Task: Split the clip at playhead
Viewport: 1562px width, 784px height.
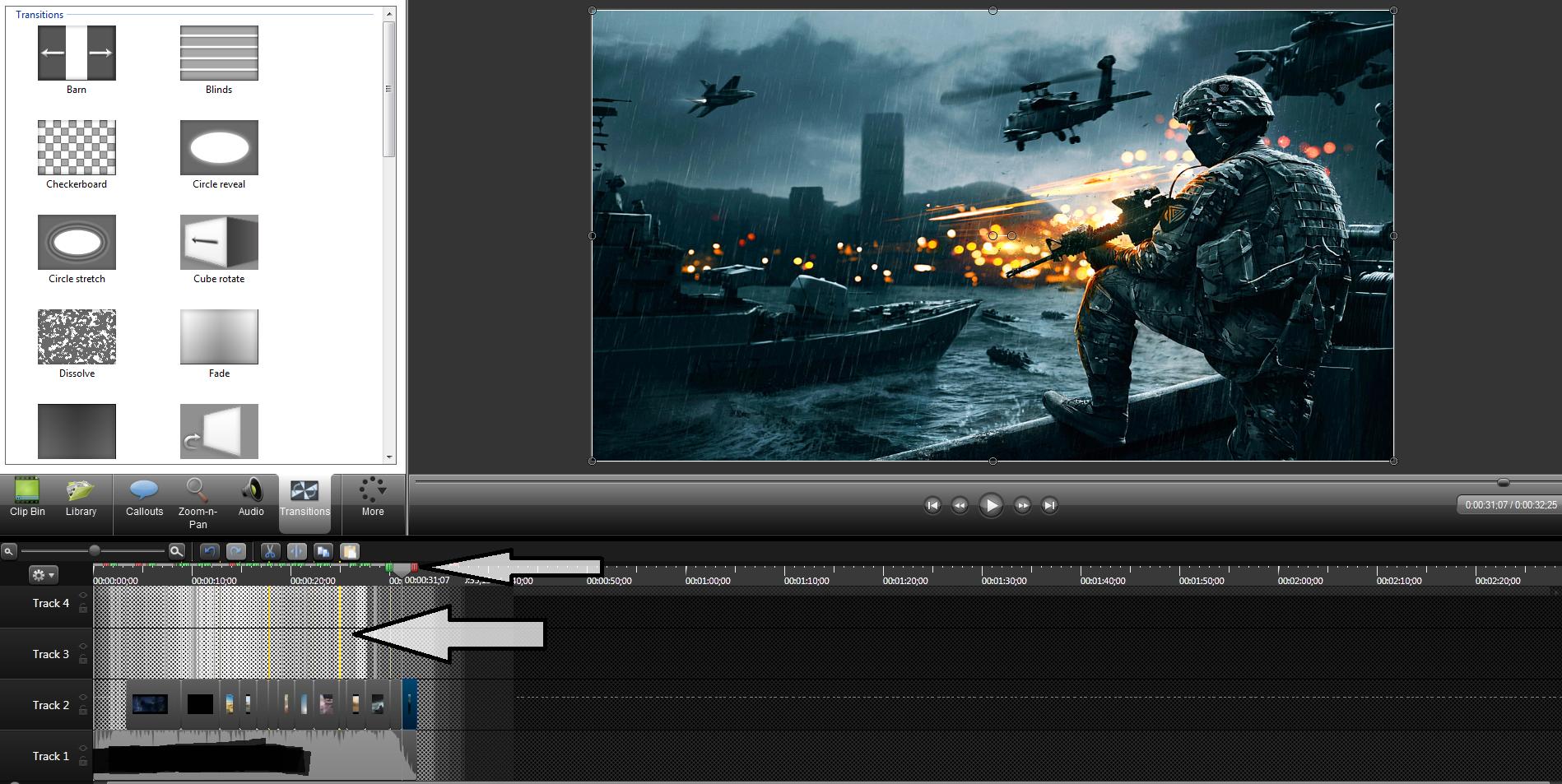Action: 297,551
